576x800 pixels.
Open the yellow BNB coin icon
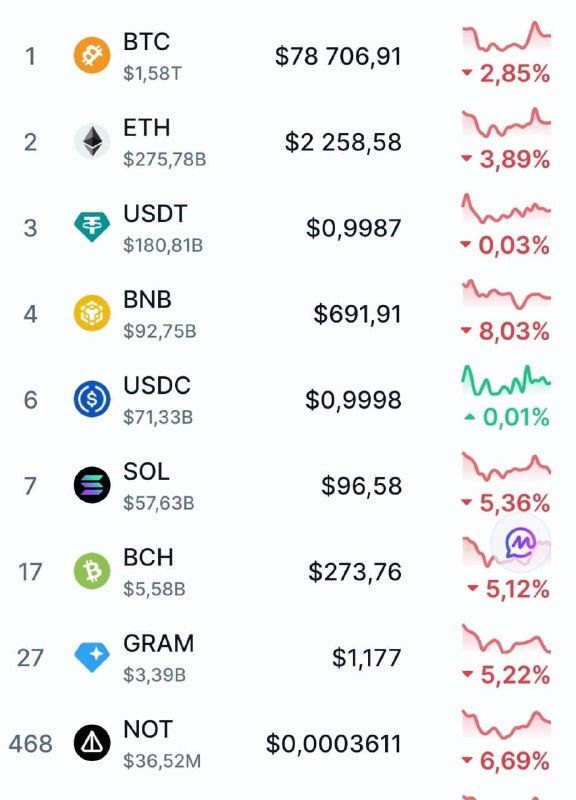pyautogui.click(x=92, y=313)
